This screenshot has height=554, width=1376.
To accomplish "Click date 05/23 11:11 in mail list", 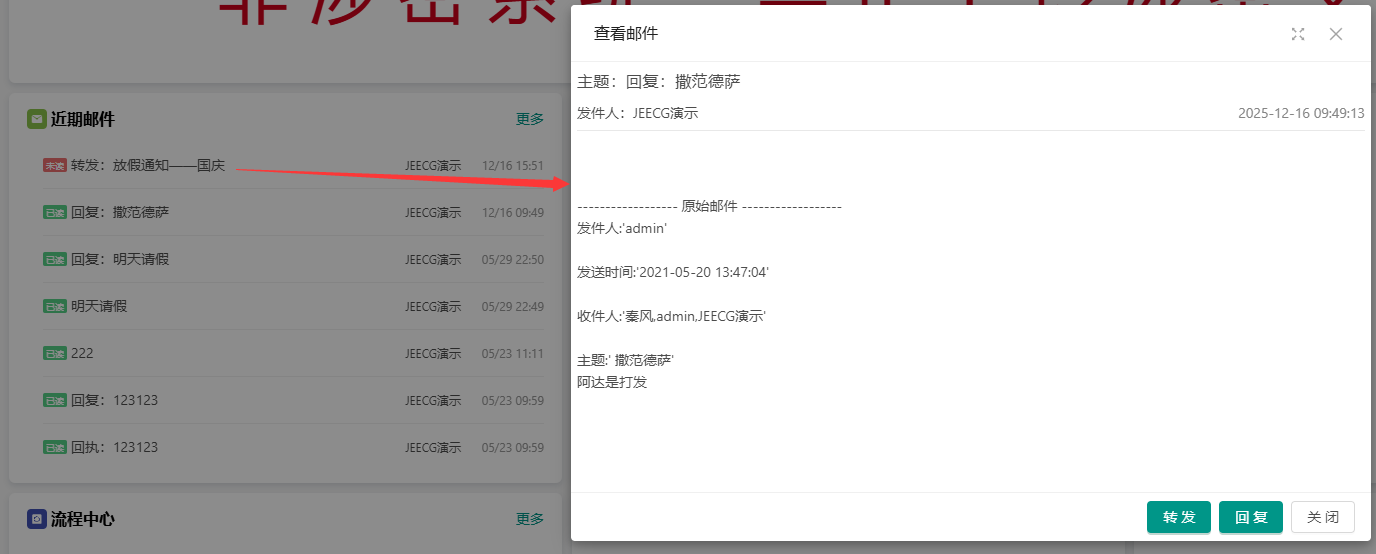I will (513, 353).
